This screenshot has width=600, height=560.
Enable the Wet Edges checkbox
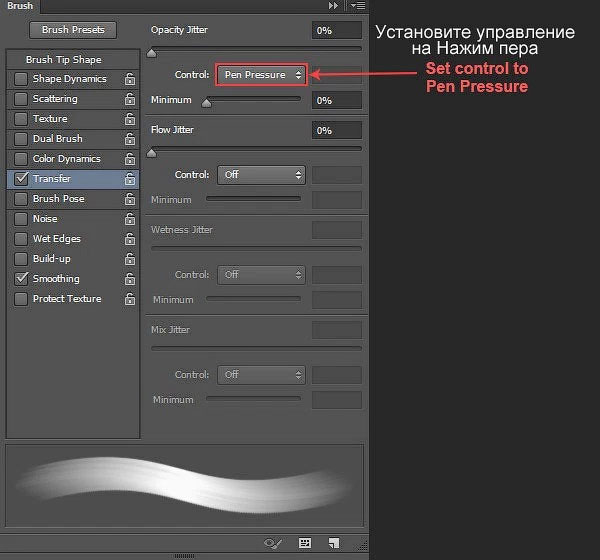click(21, 238)
